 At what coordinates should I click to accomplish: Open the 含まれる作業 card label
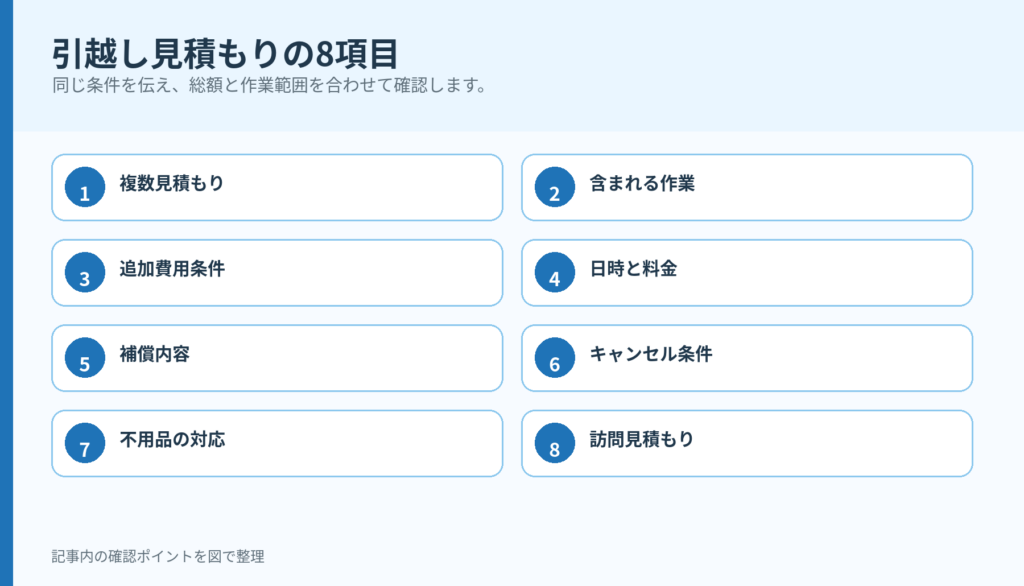[642, 184]
